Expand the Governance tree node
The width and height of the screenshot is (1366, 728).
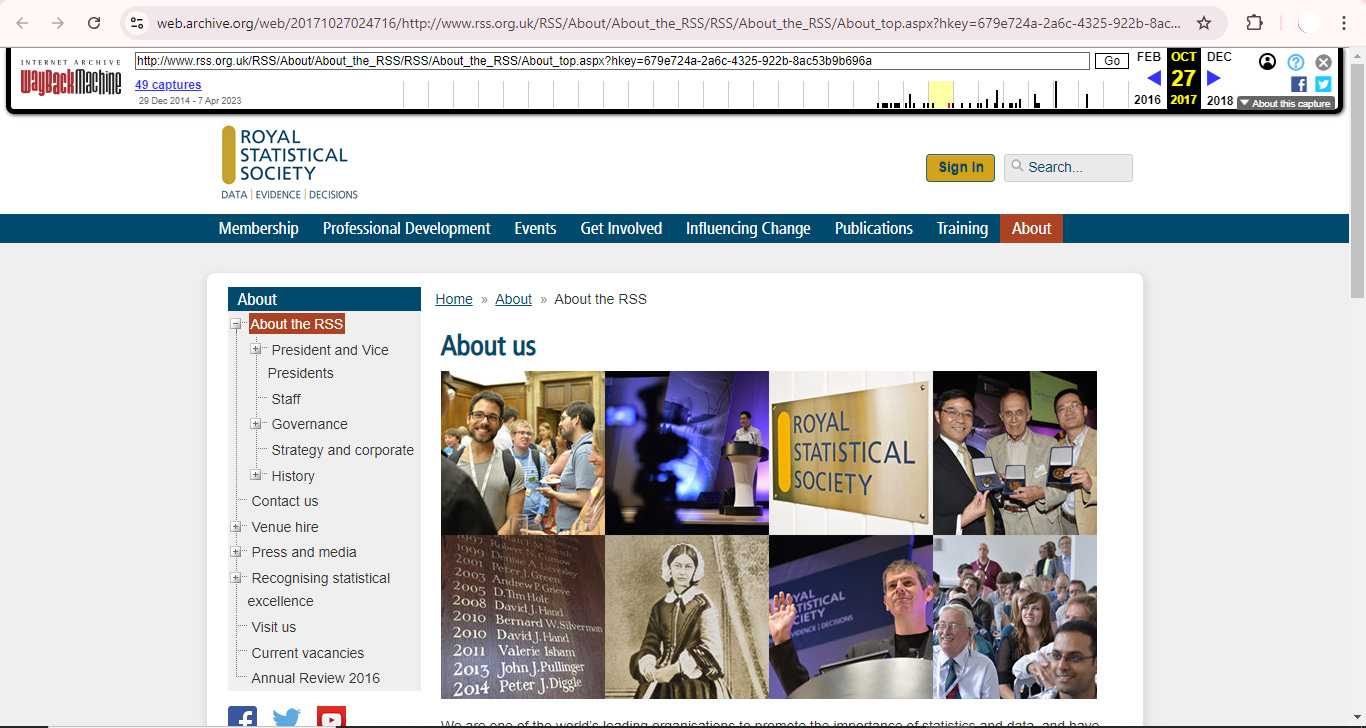pos(256,424)
